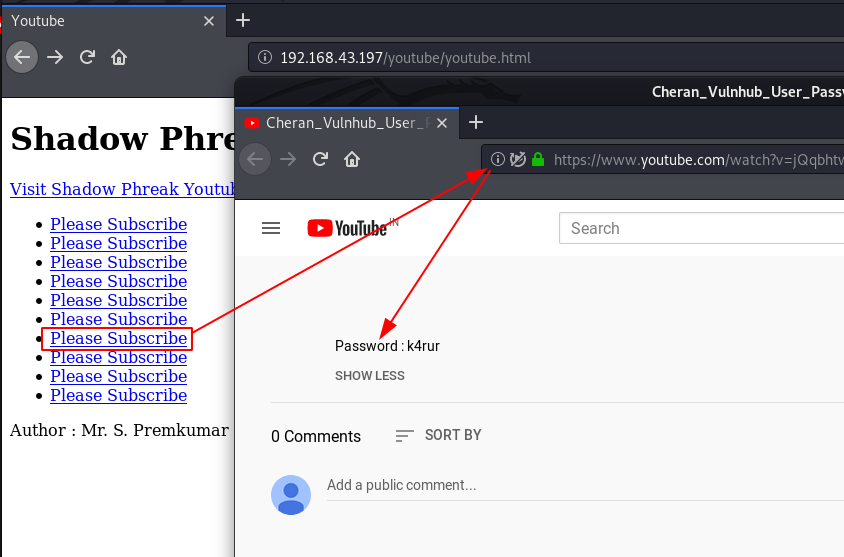Open the YouTube hamburger guide menu
The height and width of the screenshot is (557, 844).
click(x=271, y=228)
